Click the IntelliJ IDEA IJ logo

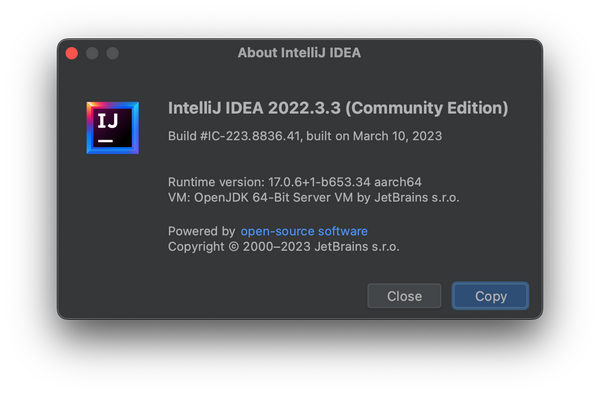pos(112,128)
